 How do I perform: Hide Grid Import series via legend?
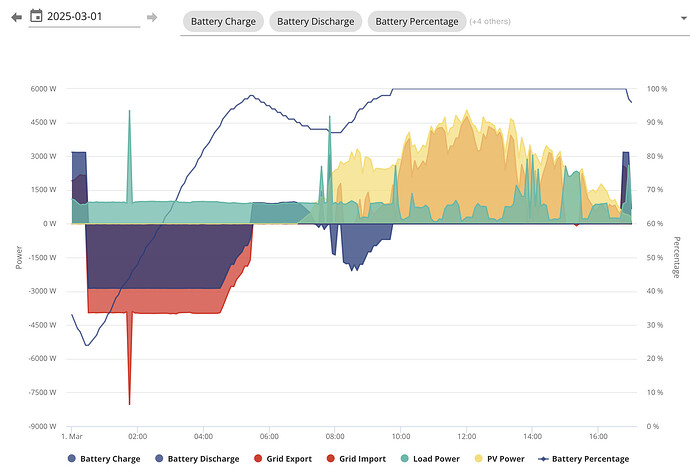coord(356,458)
